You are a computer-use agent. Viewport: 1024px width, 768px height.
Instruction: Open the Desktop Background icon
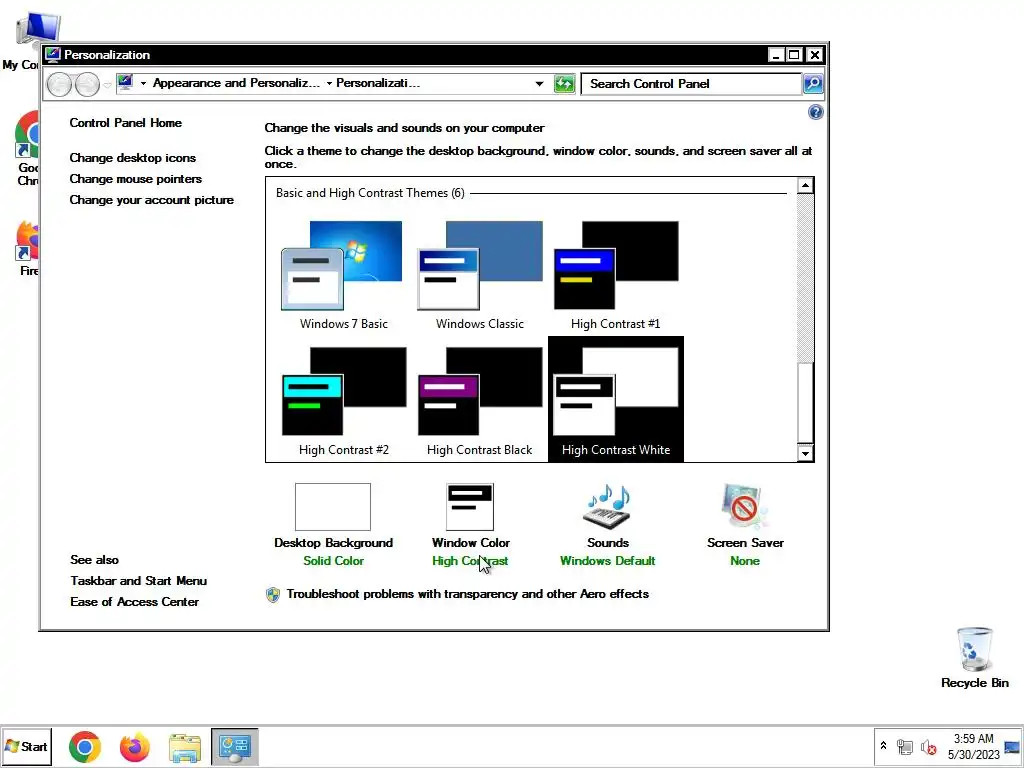[333, 507]
